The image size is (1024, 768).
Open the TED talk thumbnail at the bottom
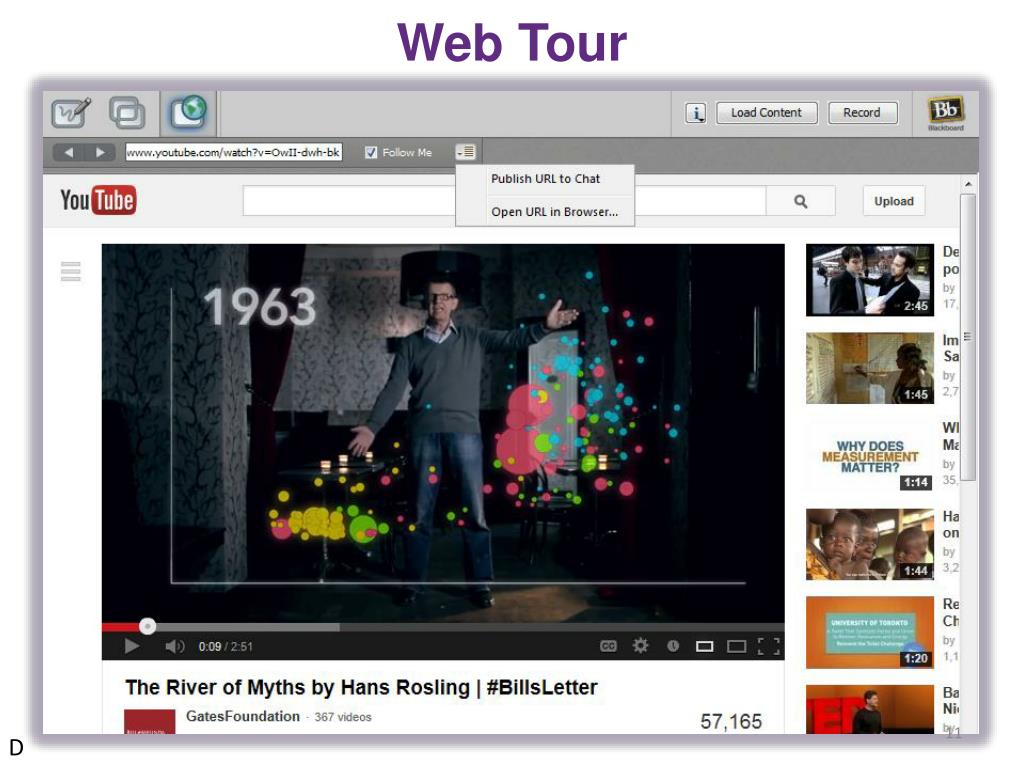click(870, 709)
